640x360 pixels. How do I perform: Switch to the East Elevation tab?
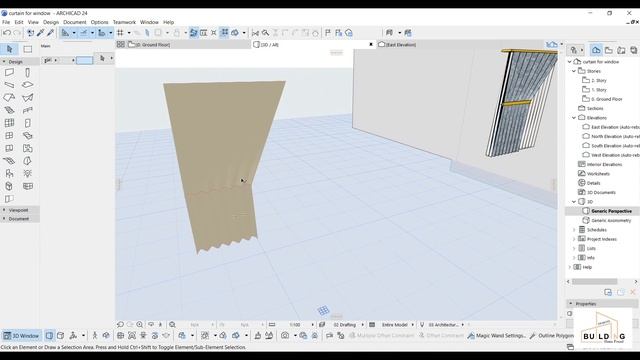[397, 44]
